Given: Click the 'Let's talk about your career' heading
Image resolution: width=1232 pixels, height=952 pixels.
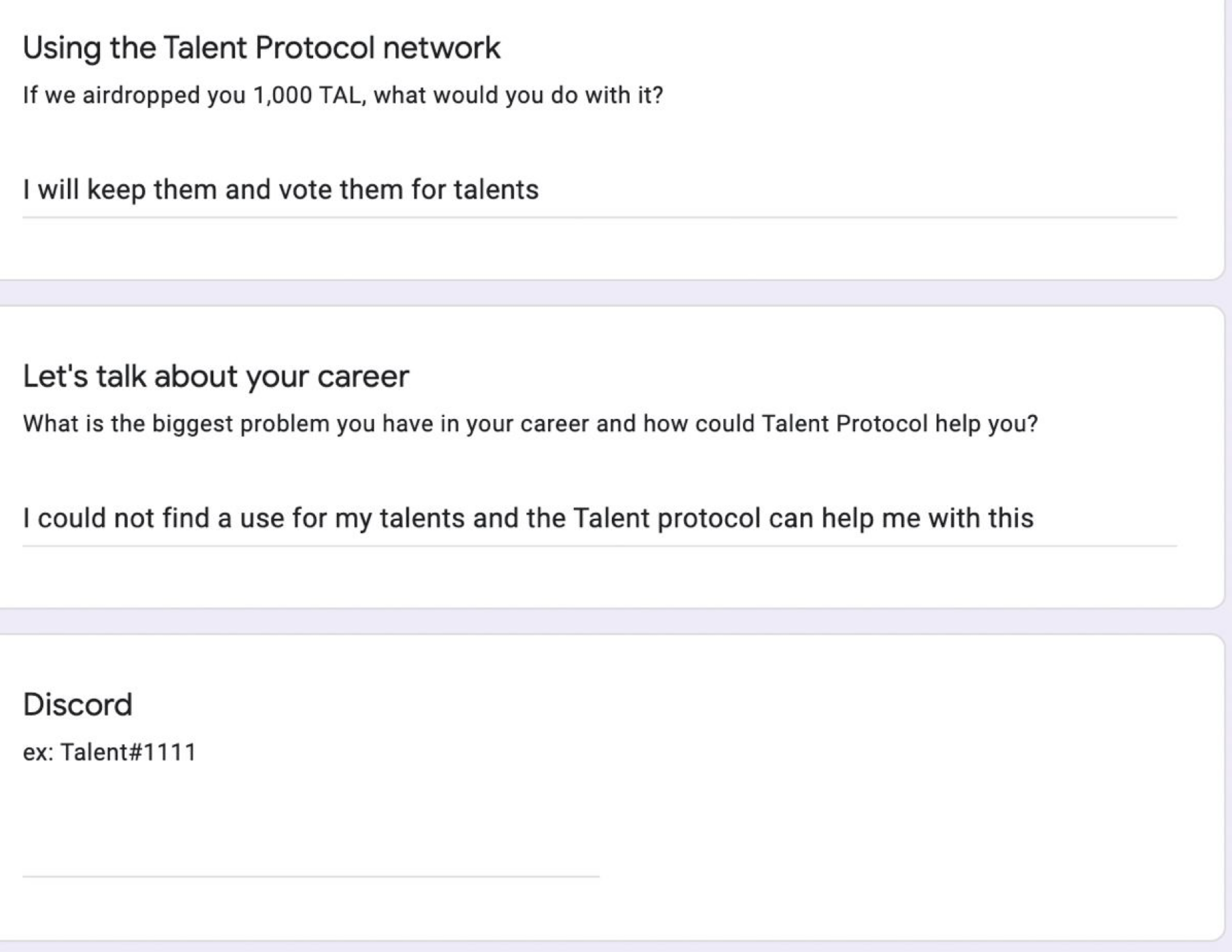Looking at the screenshot, I should coord(216,377).
